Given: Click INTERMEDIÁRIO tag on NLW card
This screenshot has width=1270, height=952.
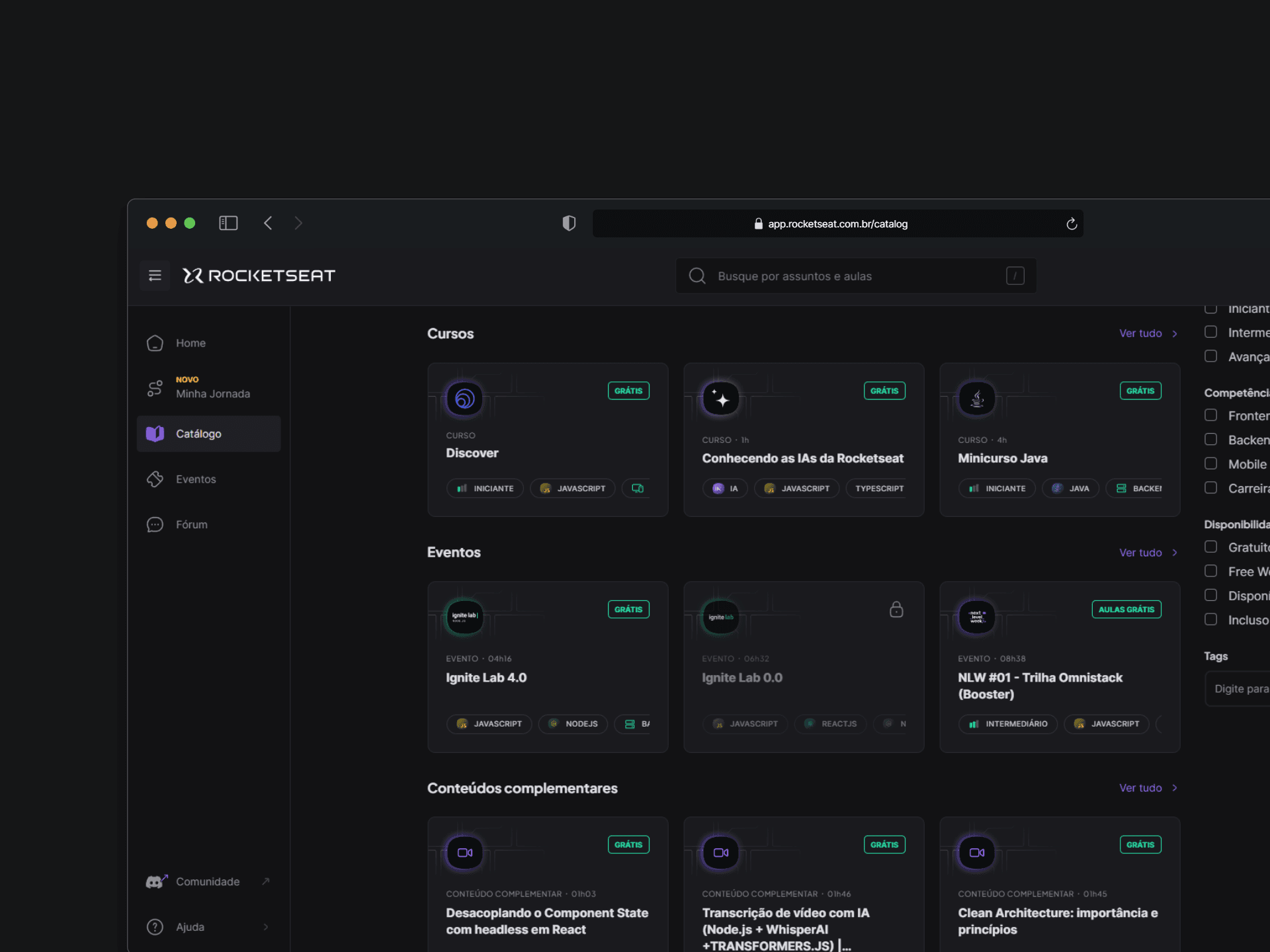Looking at the screenshot, I should [1008, 724].
